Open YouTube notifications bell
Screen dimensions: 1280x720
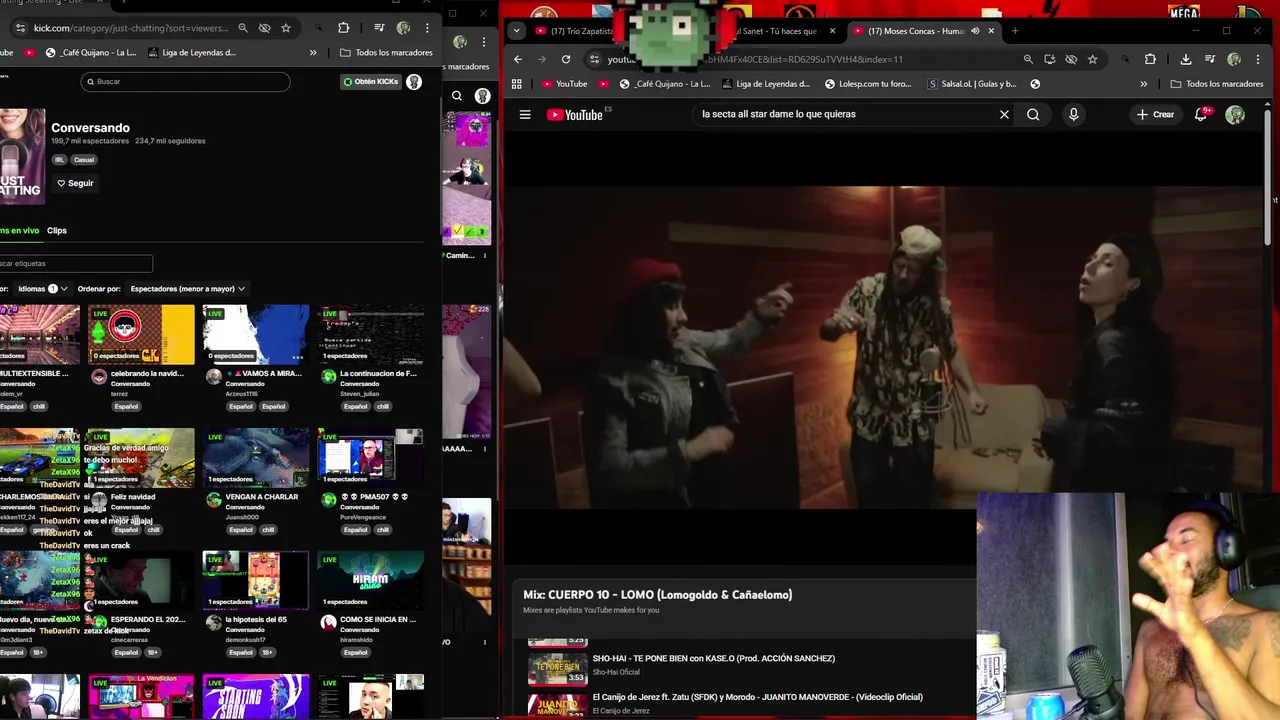click(1201, 114)
